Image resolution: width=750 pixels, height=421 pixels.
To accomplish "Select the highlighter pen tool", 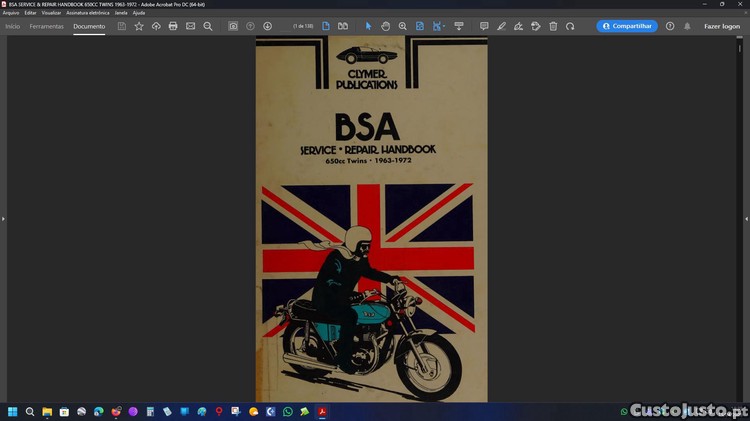I will click(501, 26).
